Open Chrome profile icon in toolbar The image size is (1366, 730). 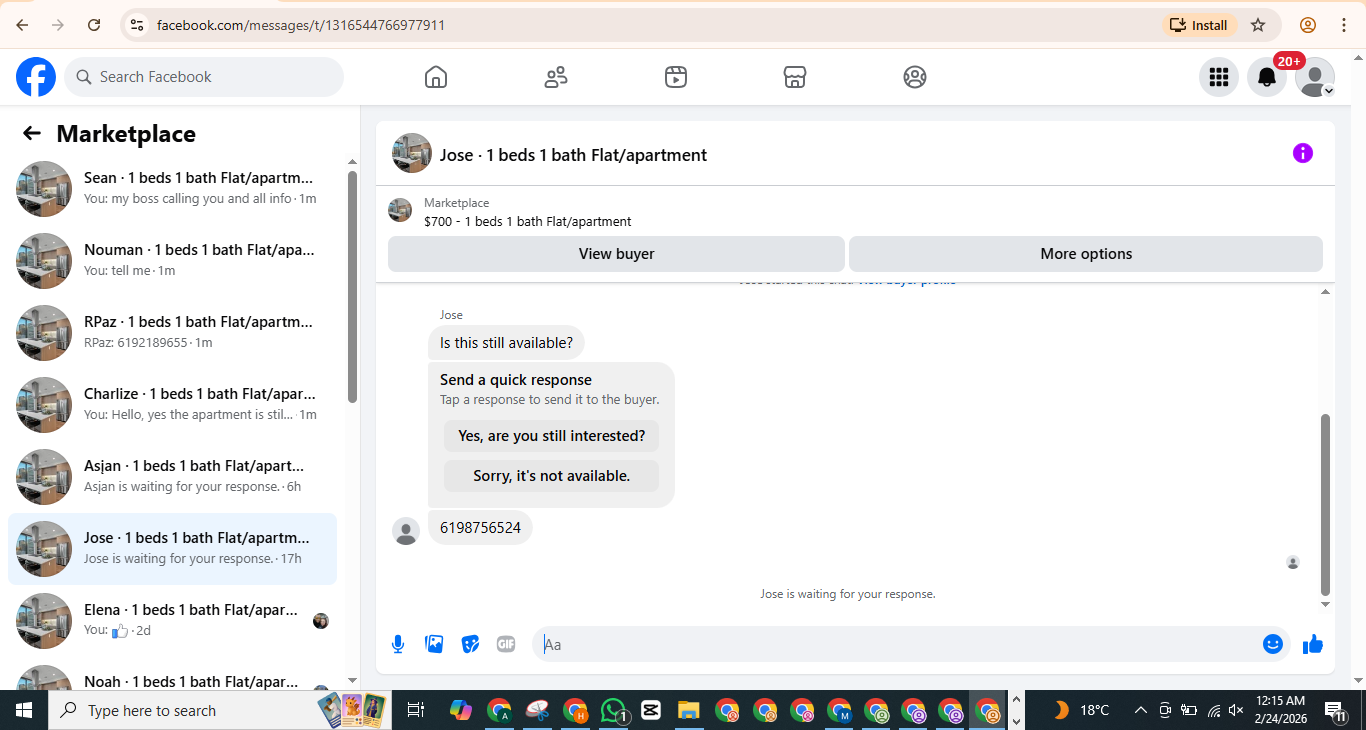click(x=1308, y=25)
